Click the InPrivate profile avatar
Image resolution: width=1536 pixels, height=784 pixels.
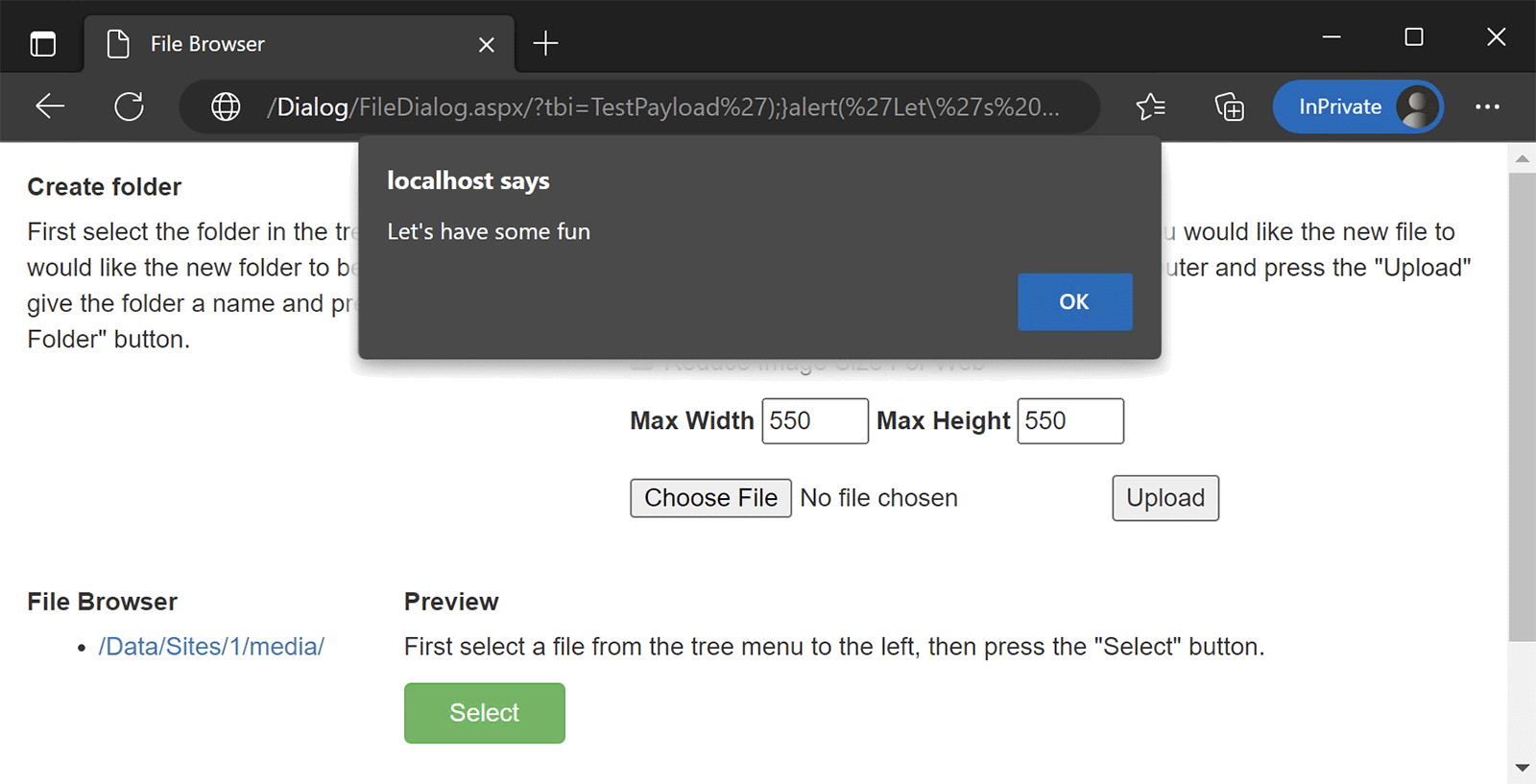pyautogui.click(x=1411, y=107)
